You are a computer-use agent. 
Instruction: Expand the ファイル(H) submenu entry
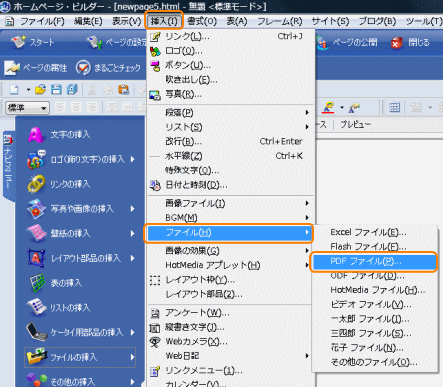[x=229, y=233]
